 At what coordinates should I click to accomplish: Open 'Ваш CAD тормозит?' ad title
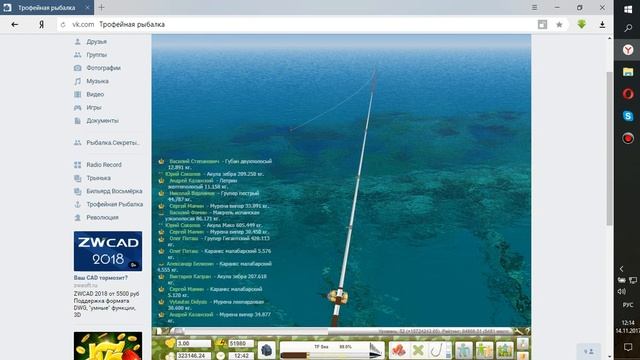point(100,278)
